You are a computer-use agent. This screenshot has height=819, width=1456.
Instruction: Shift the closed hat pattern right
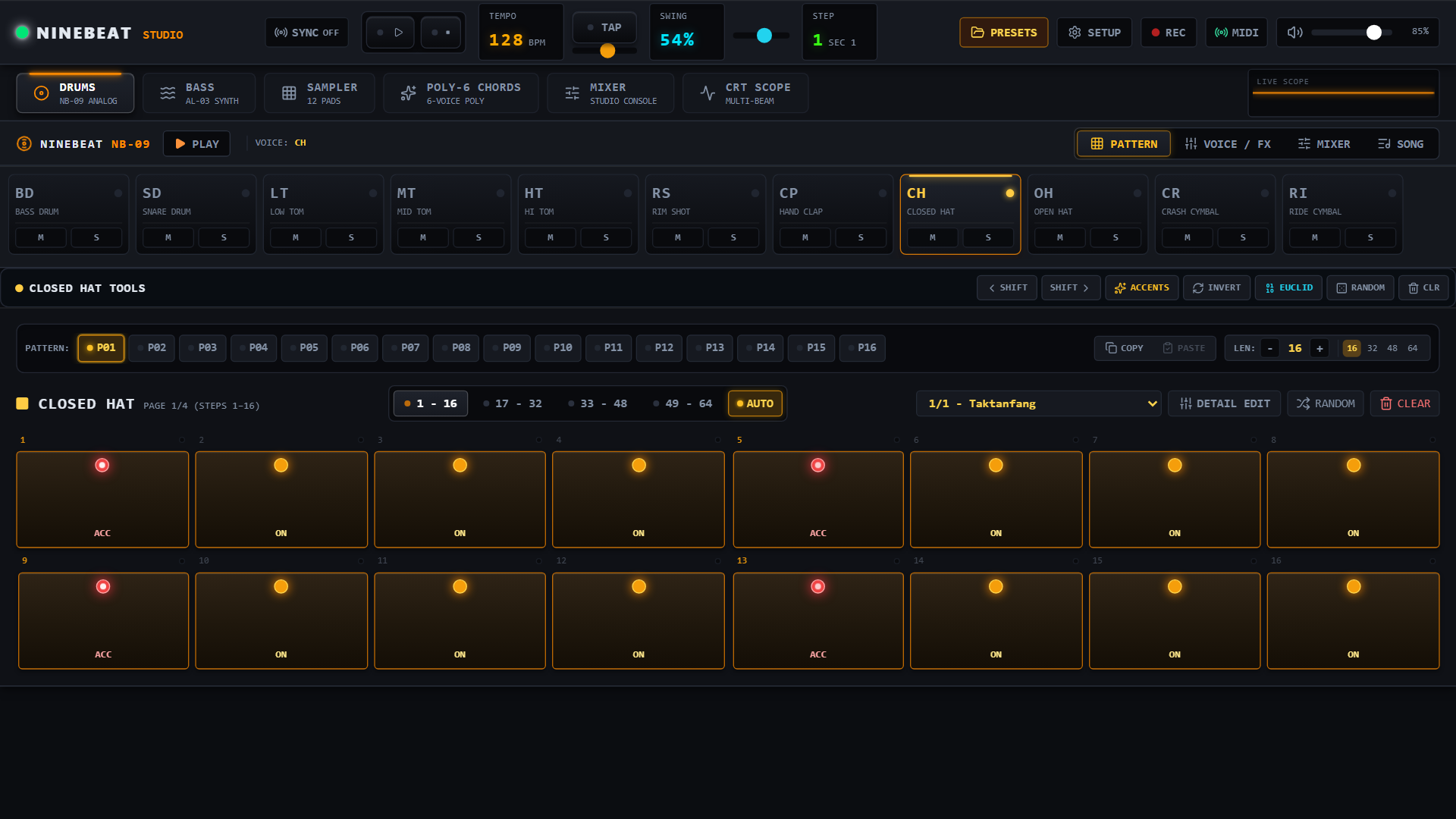pyautogui.click(x=1071, y=288)
